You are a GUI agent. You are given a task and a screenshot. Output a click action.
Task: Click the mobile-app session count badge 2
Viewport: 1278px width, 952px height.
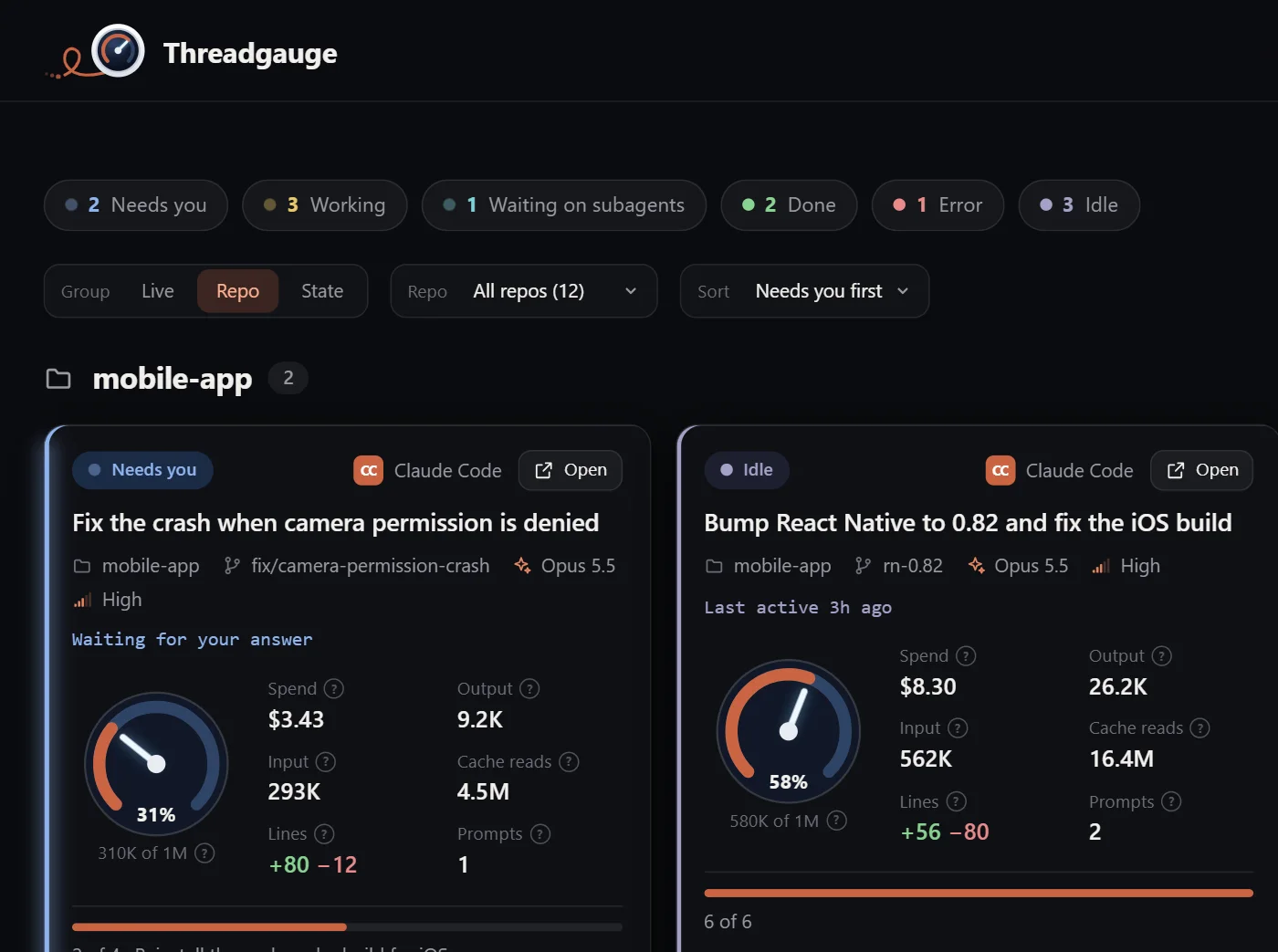pyautogui.click(x=288, y=378)
